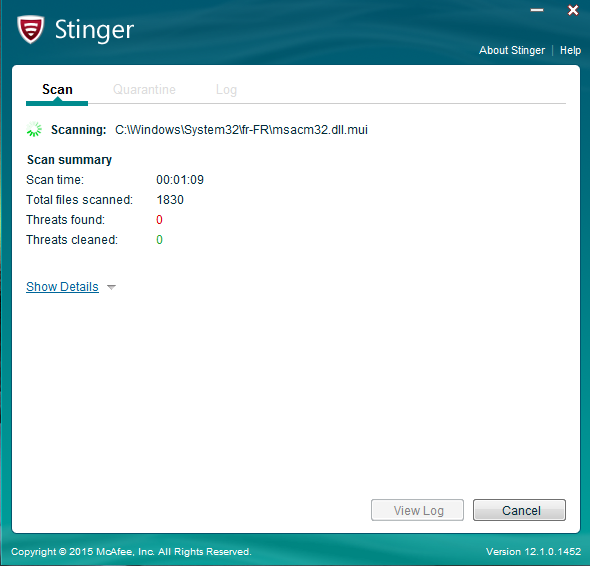Open the About Stinger link
The width and height of the screenshot is (590, 566).
pos(512,50)
